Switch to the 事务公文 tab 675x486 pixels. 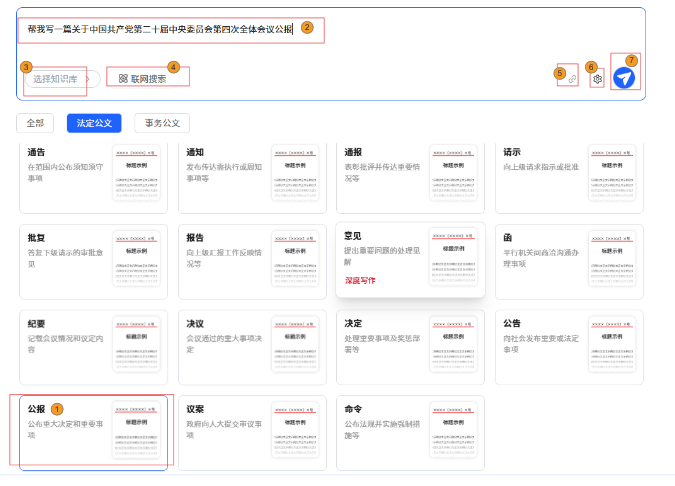[162, 123]
